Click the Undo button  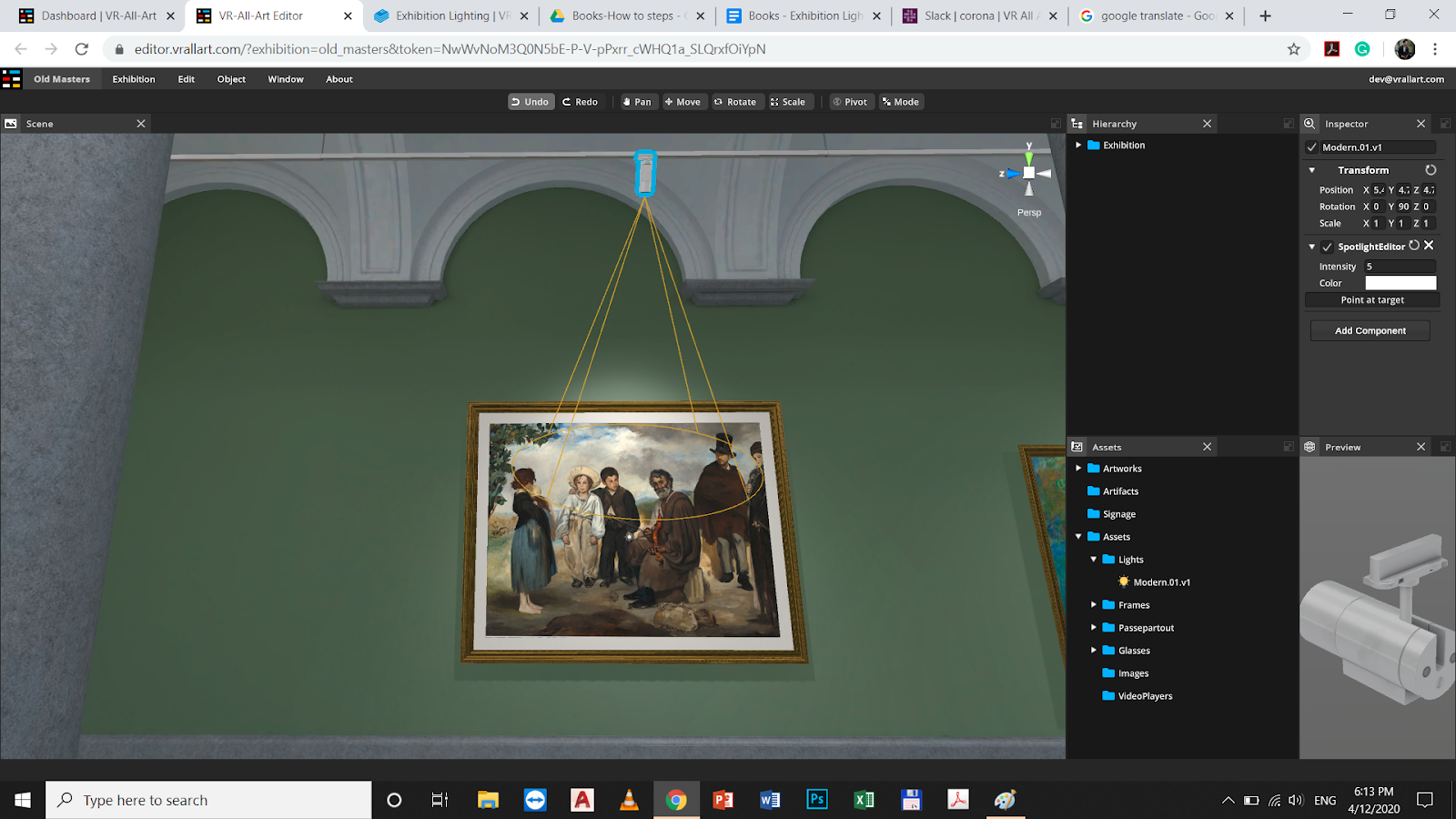531,102
